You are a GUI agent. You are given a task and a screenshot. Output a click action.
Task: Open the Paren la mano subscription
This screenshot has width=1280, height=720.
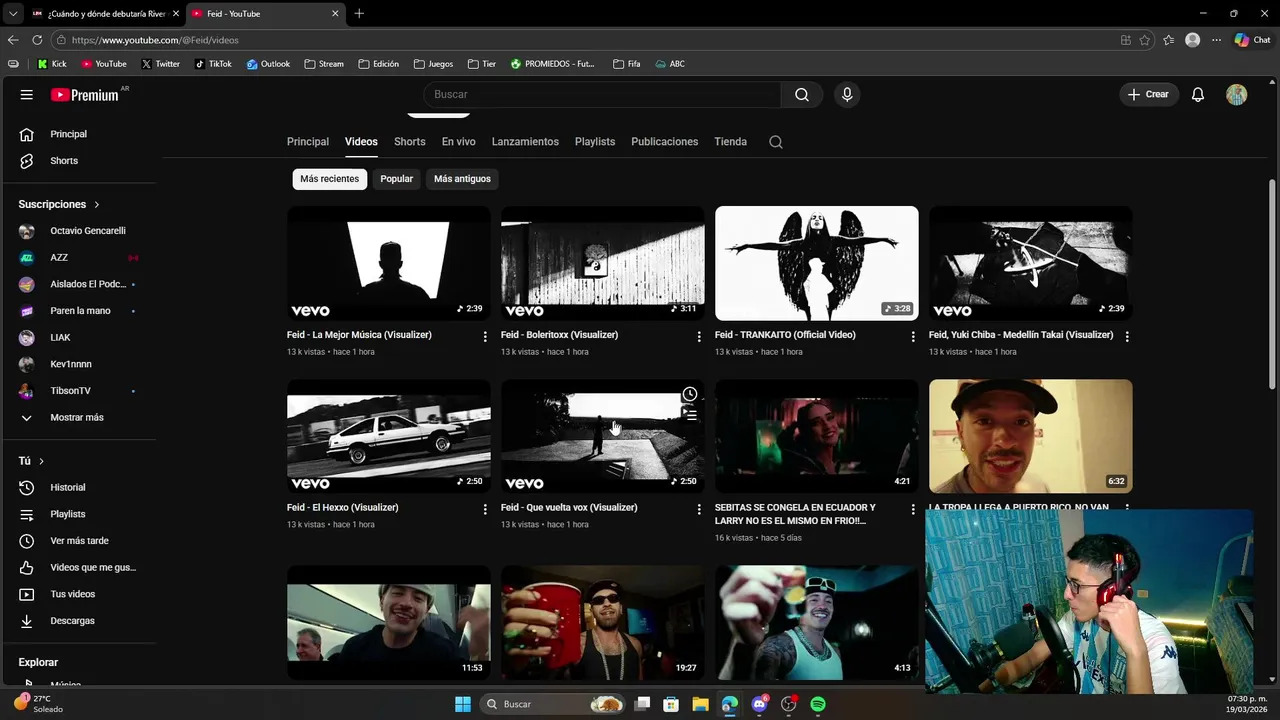pos(79,311)
